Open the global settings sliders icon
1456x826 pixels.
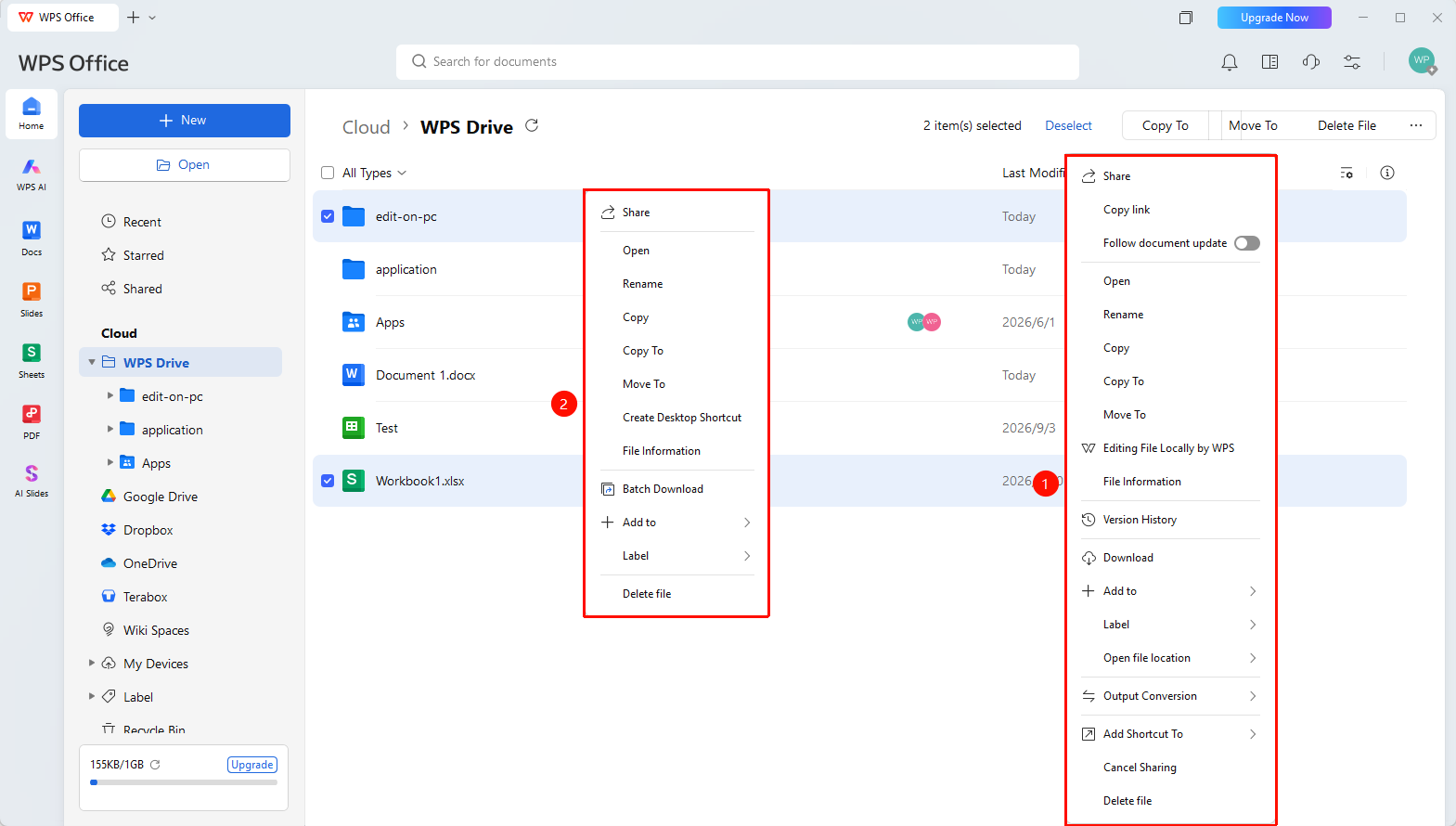tap(1352, 62)
